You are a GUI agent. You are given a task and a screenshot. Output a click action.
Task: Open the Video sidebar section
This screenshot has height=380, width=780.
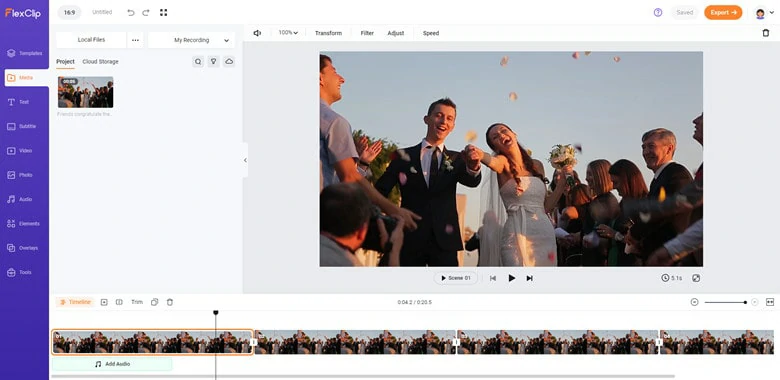coord(19,151)
